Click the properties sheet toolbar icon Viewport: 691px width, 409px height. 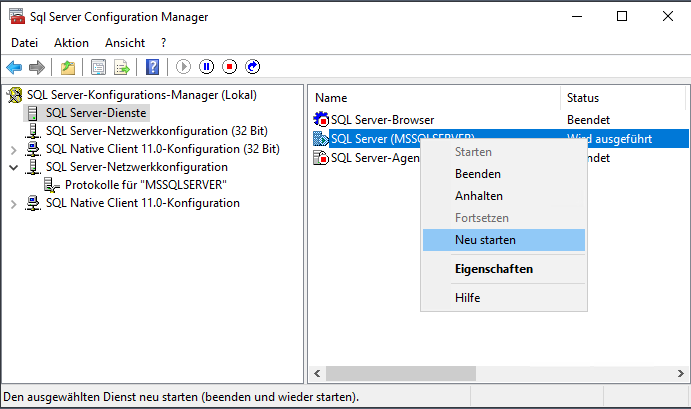pyautogui.click(x=98, y=67)
